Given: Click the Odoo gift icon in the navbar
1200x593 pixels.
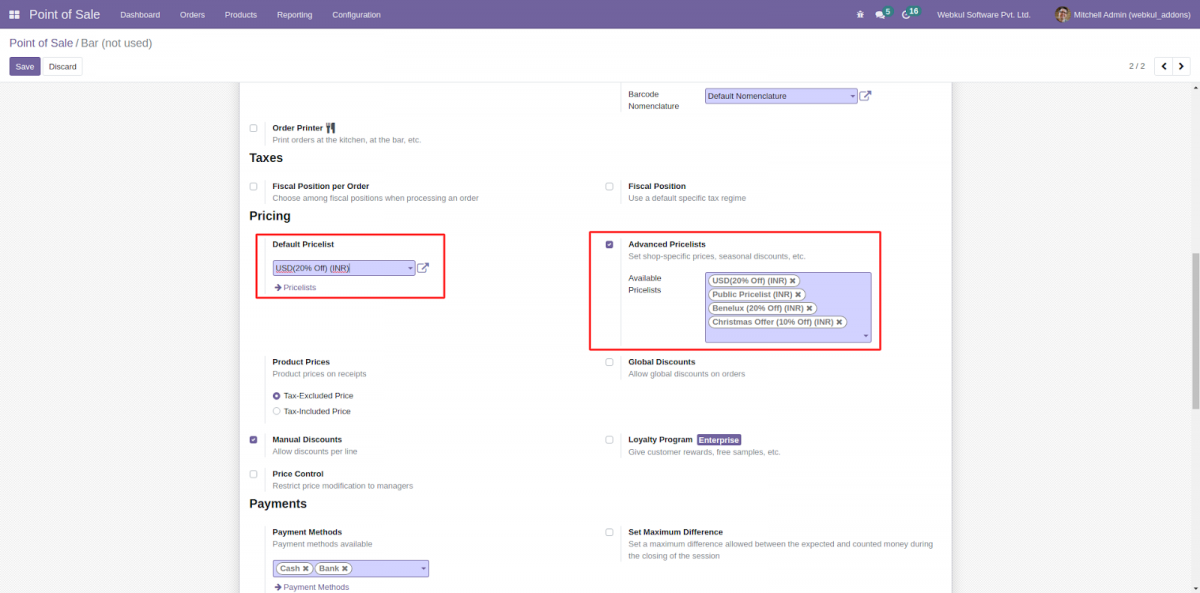Looking at the screenshot, I should [859, 14].
